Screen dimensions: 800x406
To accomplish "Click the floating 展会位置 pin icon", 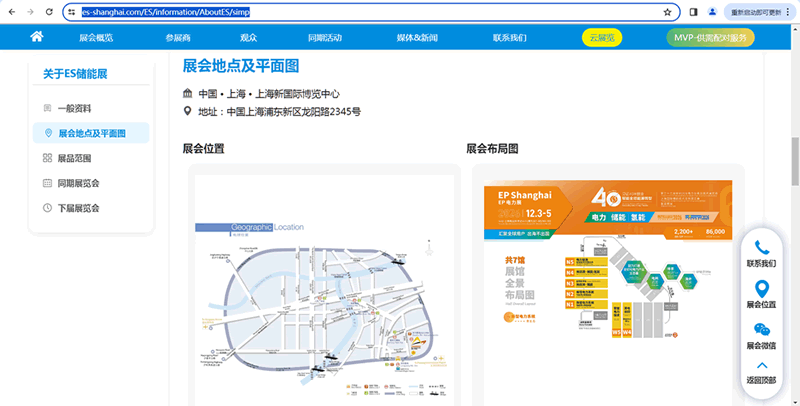I will point(761,288).
